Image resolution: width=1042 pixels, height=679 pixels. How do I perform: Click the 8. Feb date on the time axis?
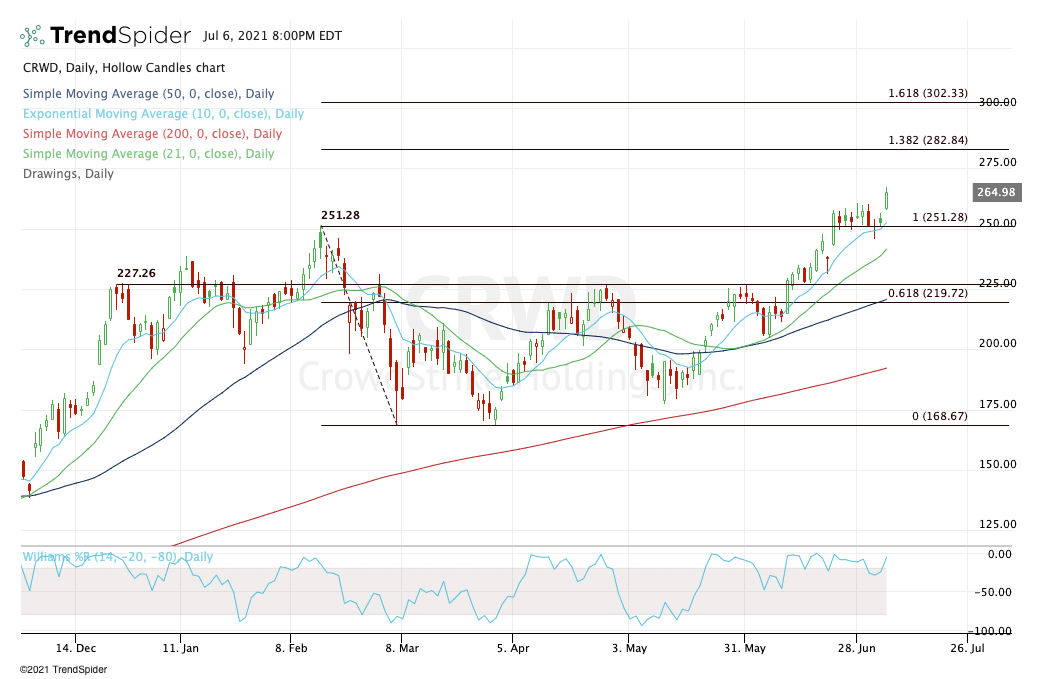click(290, 647)
